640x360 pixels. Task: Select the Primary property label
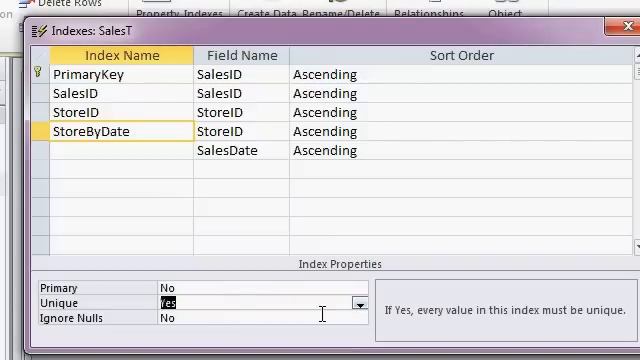click(98, 288)
